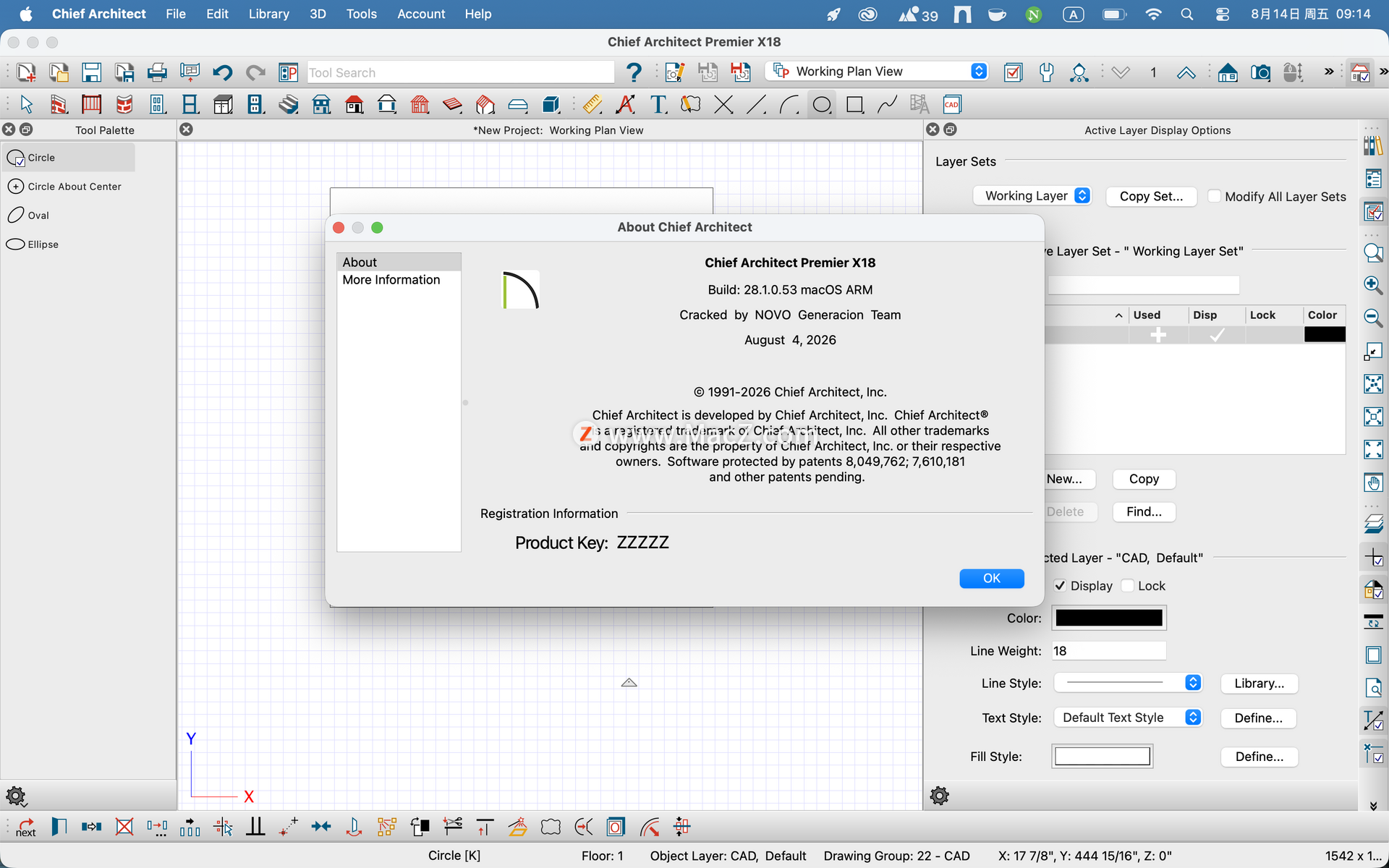
Task: Open Help question mark icon
Action: tap(634, 72)
